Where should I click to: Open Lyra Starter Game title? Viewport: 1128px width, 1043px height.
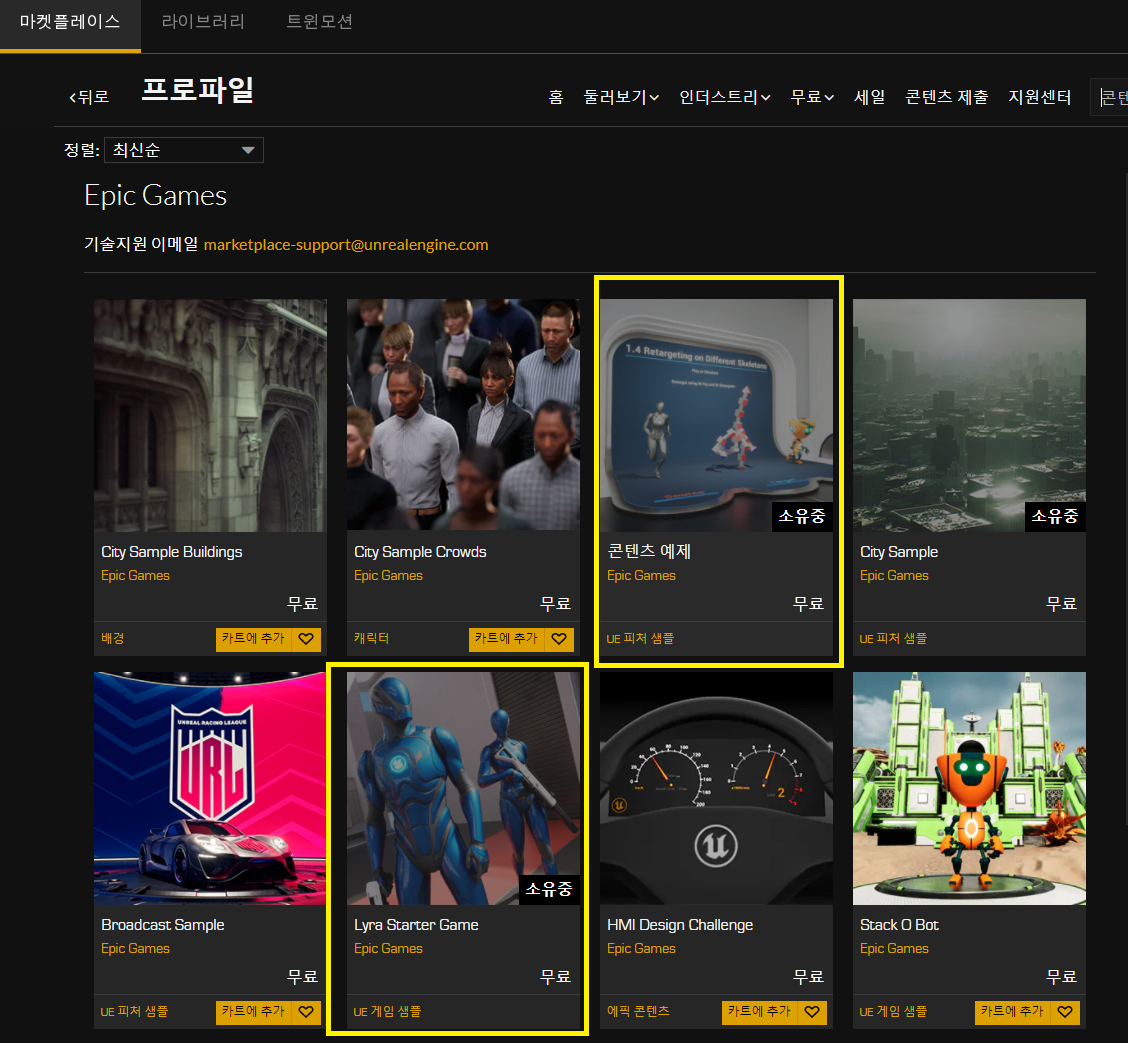click(x=417, y=925)
